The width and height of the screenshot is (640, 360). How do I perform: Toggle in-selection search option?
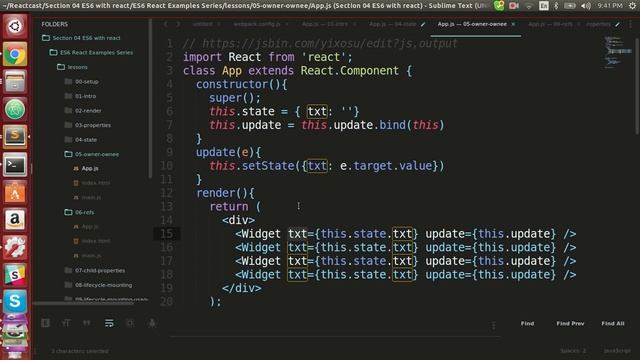click(x=130, y=323)
